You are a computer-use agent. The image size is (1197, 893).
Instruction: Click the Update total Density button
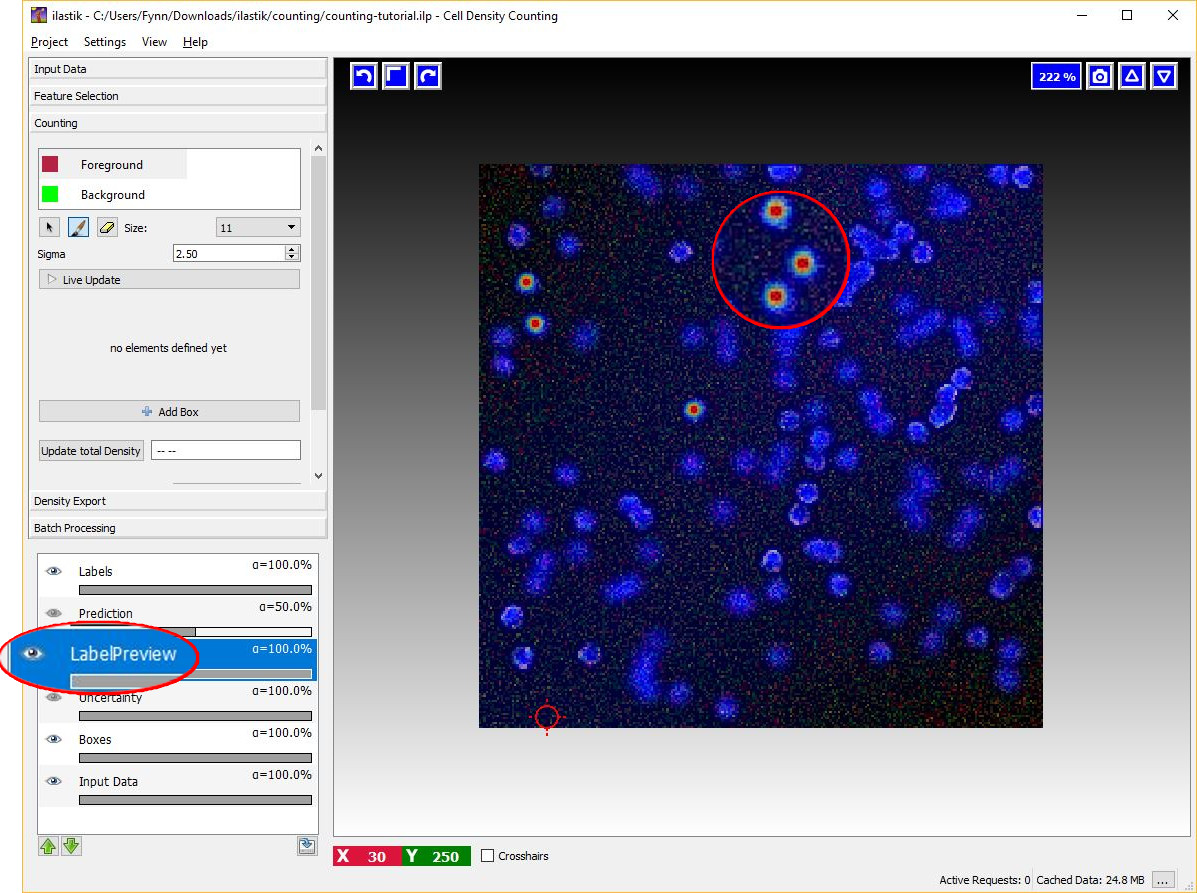tap(91, 451)
